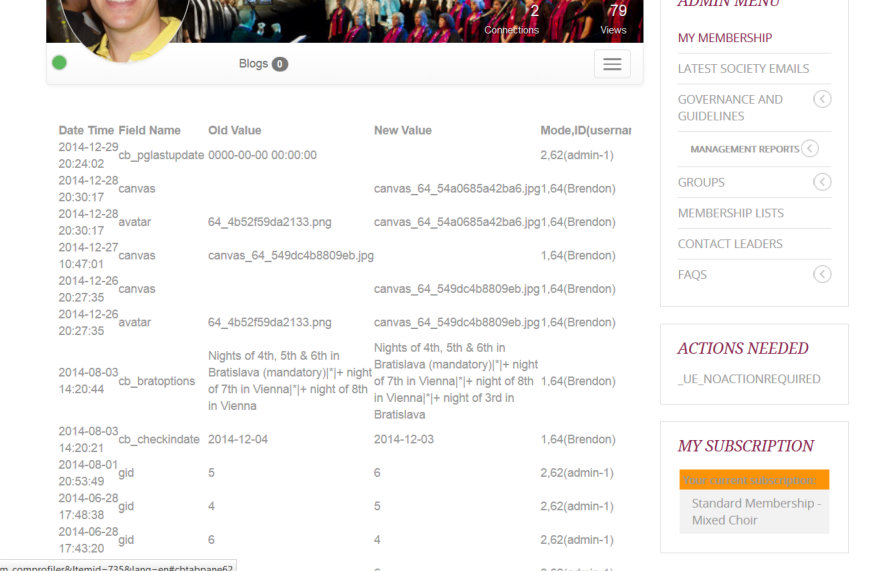Screen dimensions: 875x571
Task: Select date 2014-12-27 10:47:01
Action: point(88,256)
